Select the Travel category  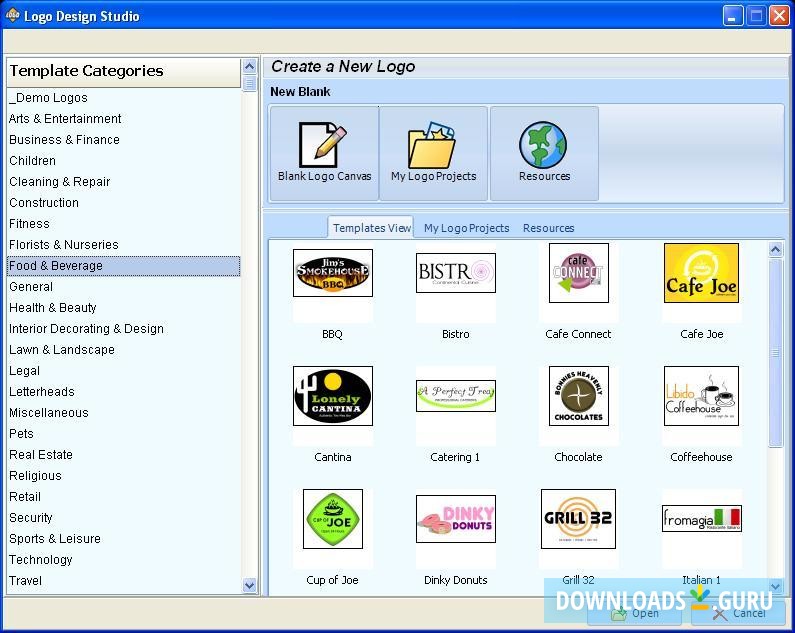click(x=123, y=581)
